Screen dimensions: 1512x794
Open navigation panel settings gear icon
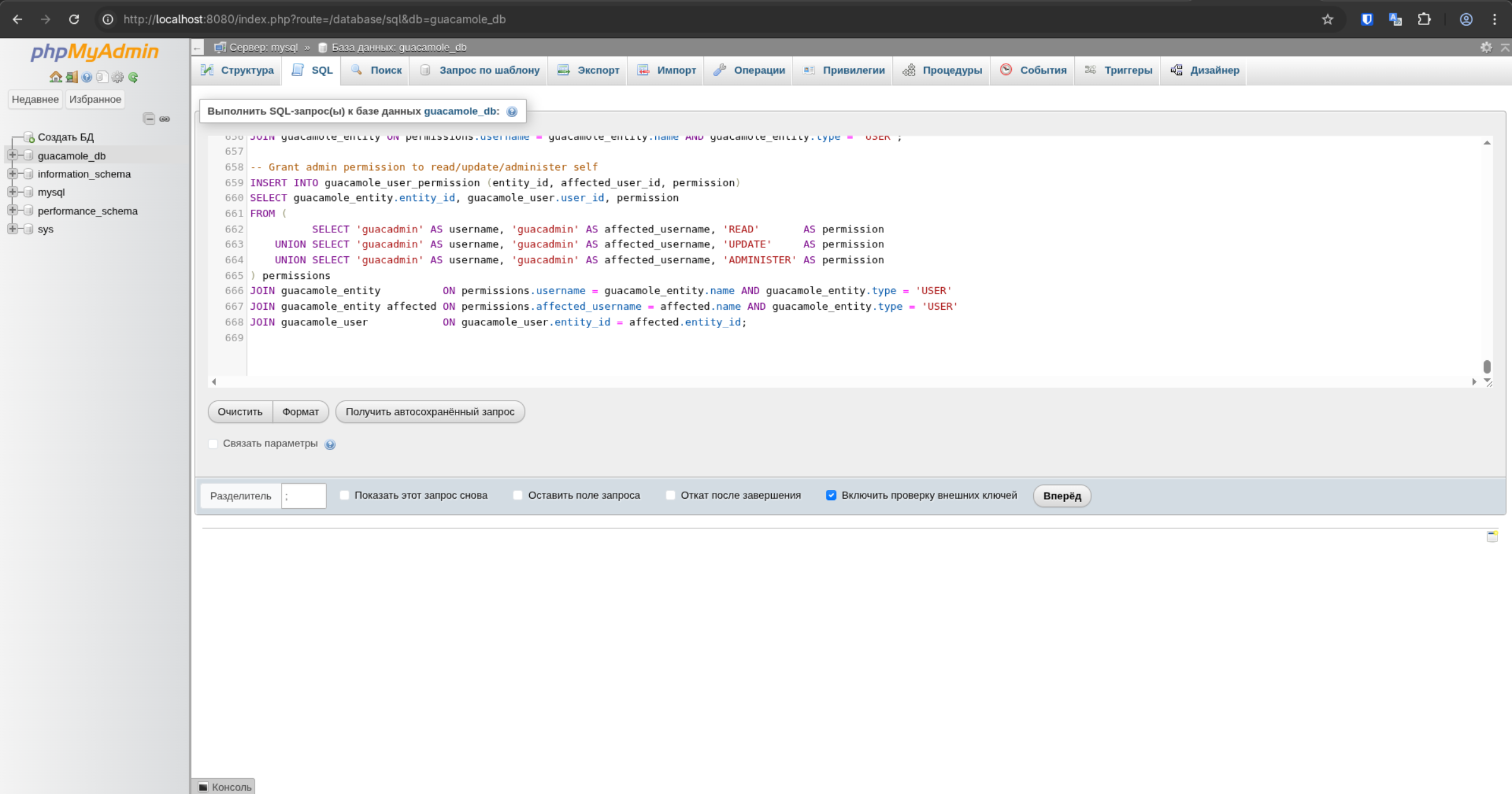pyautogui.click(x=117, y=77)
